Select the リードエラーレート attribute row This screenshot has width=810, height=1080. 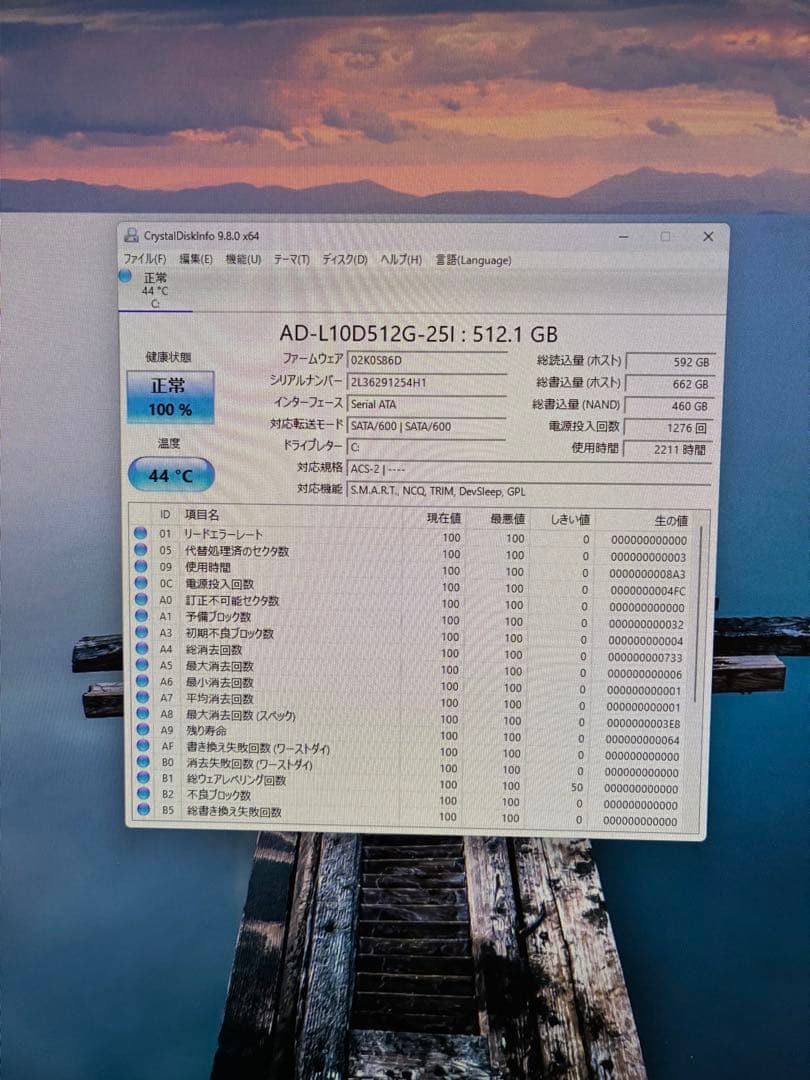(413, 536)
